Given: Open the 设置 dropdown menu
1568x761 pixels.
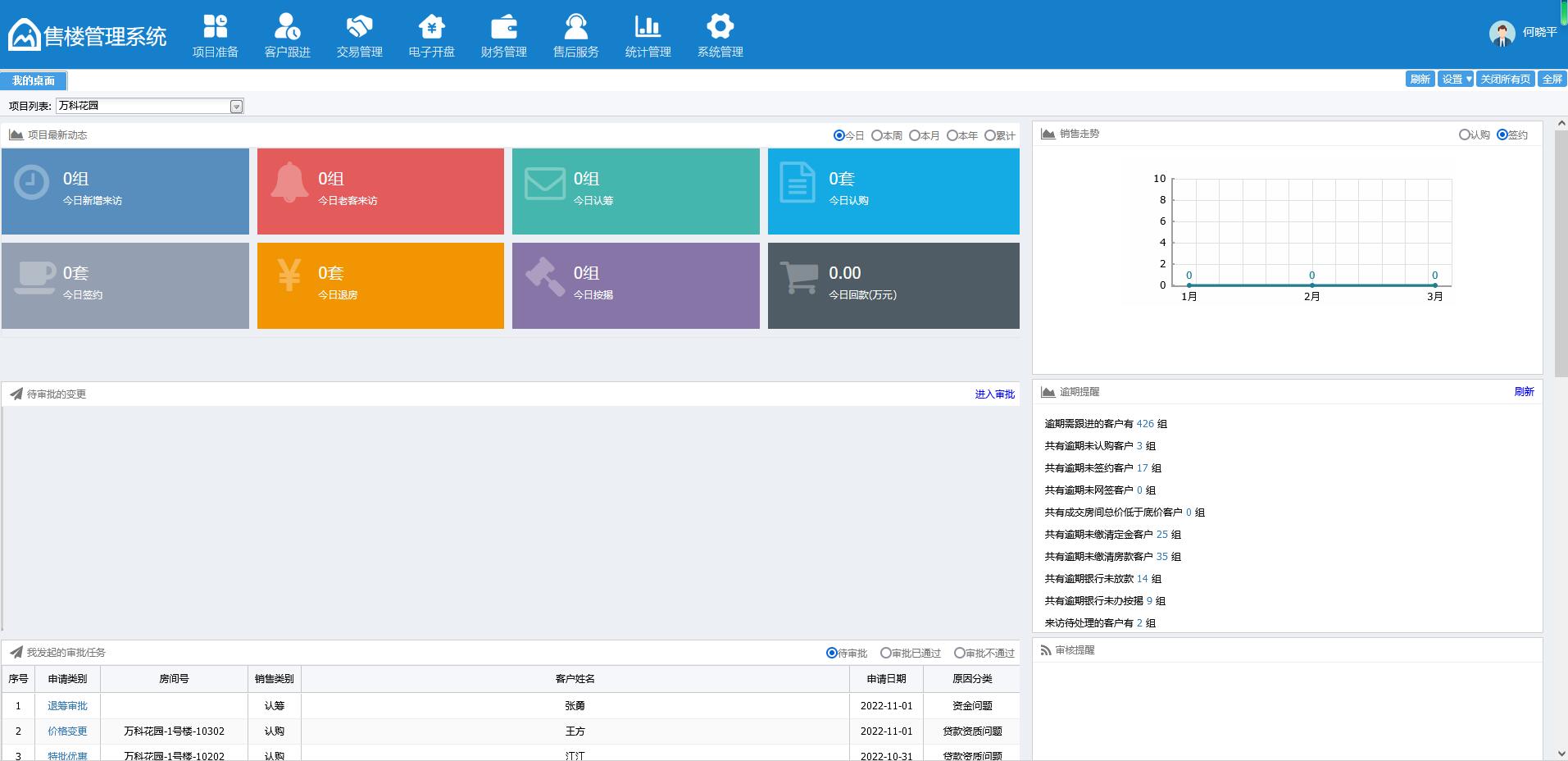Looking at the screenshot, I should click(1456, 80).
